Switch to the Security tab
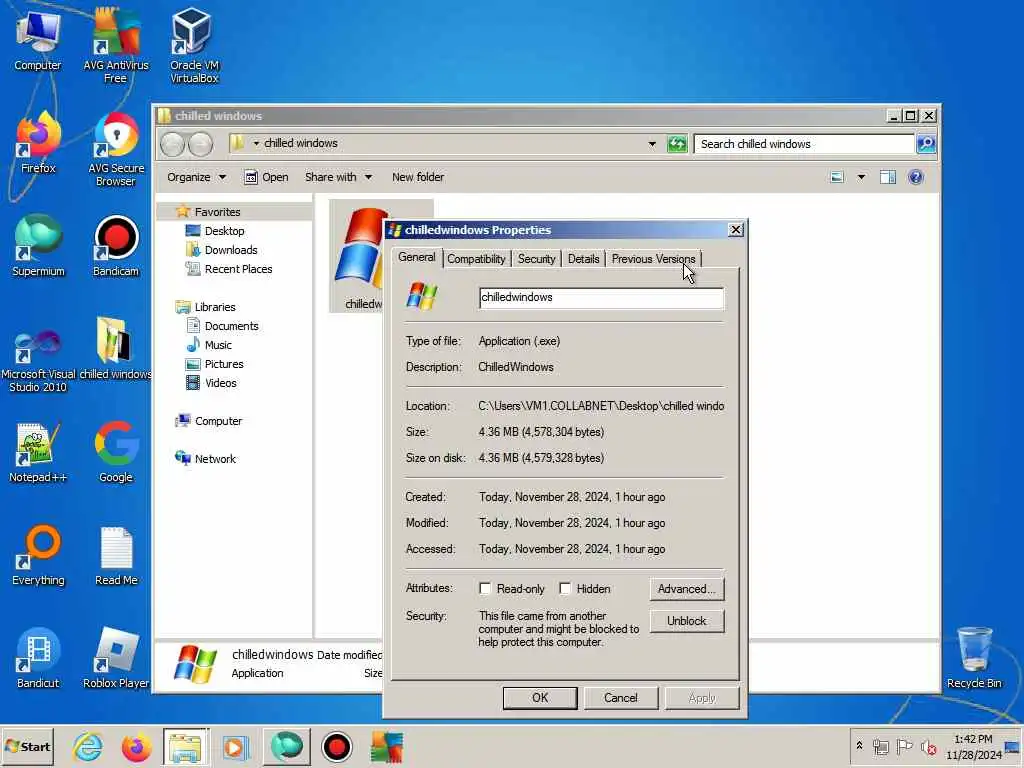The image size is (1024, 768). (536, 259)
